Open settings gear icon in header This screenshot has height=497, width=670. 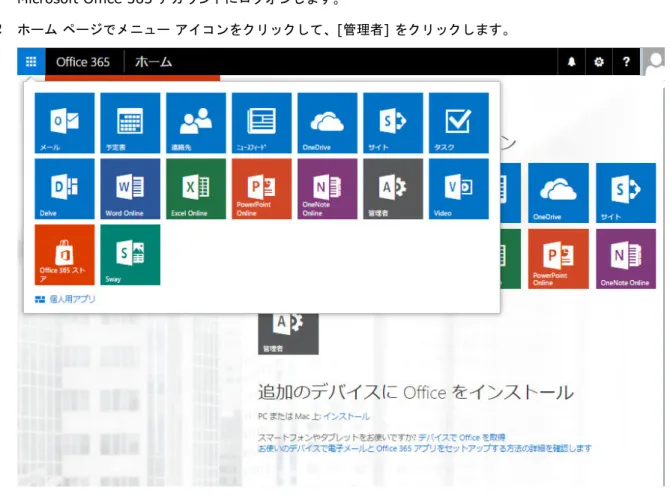pyautogui.click(x=599, y=62)
